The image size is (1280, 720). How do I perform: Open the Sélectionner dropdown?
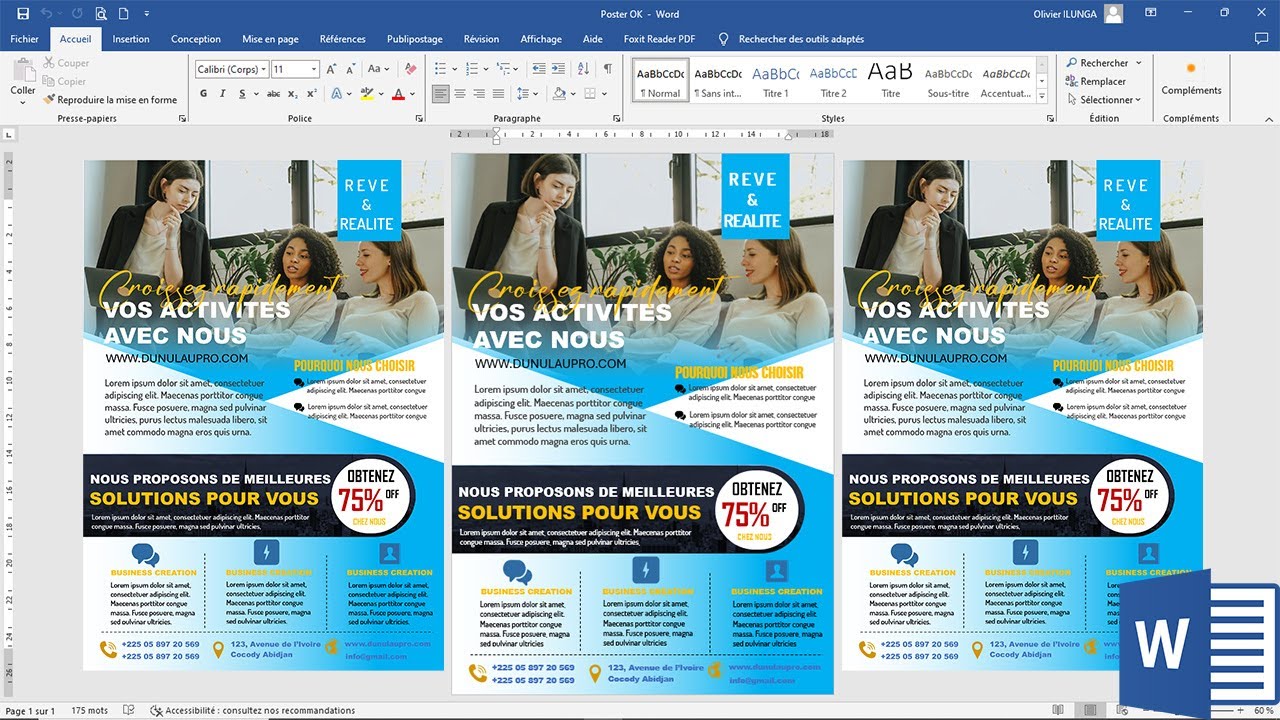point(1104,100)
